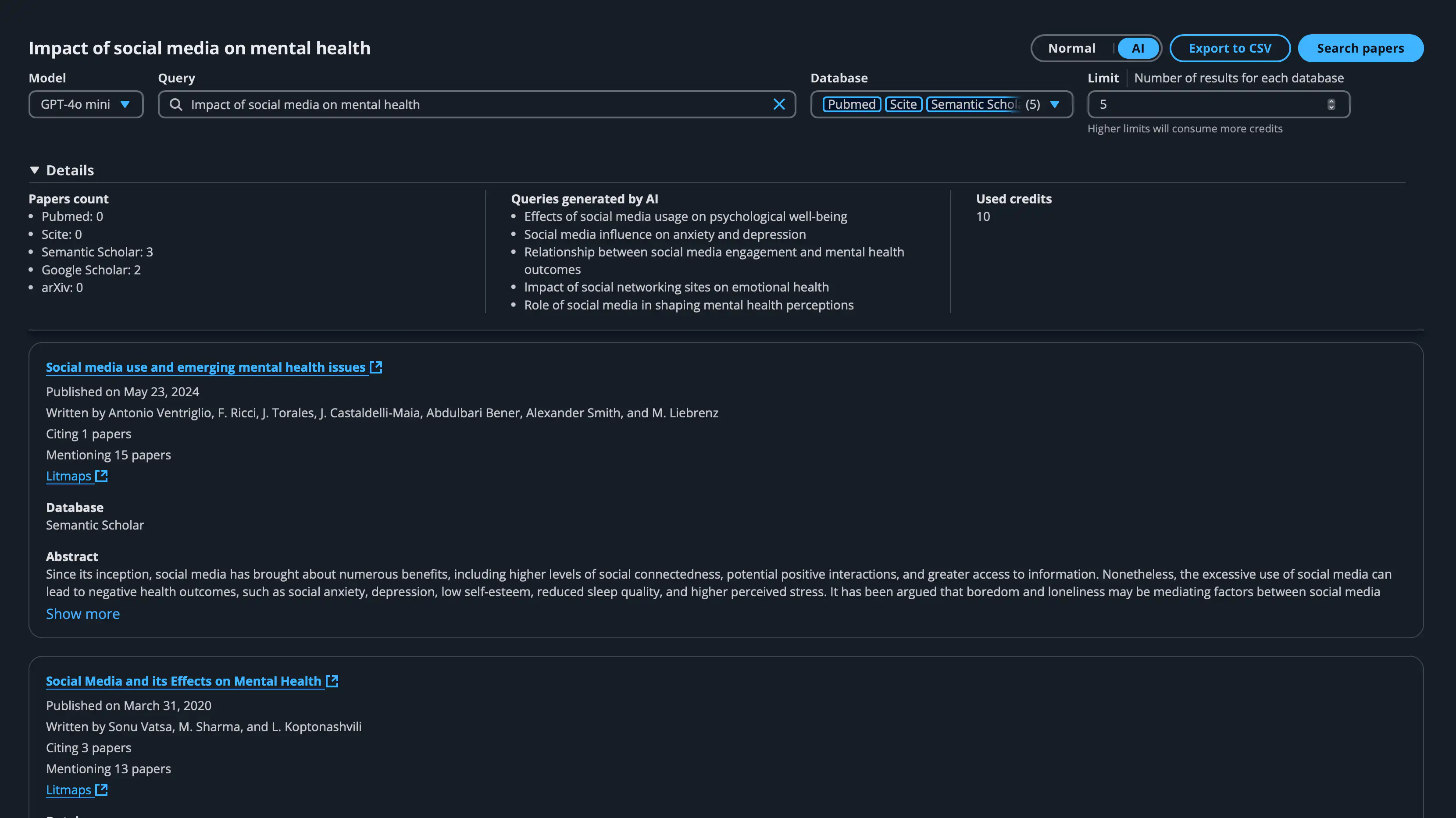This screenshot has width=1456, height=818.
Task: Focus the Query text input field
Action: 475,104
